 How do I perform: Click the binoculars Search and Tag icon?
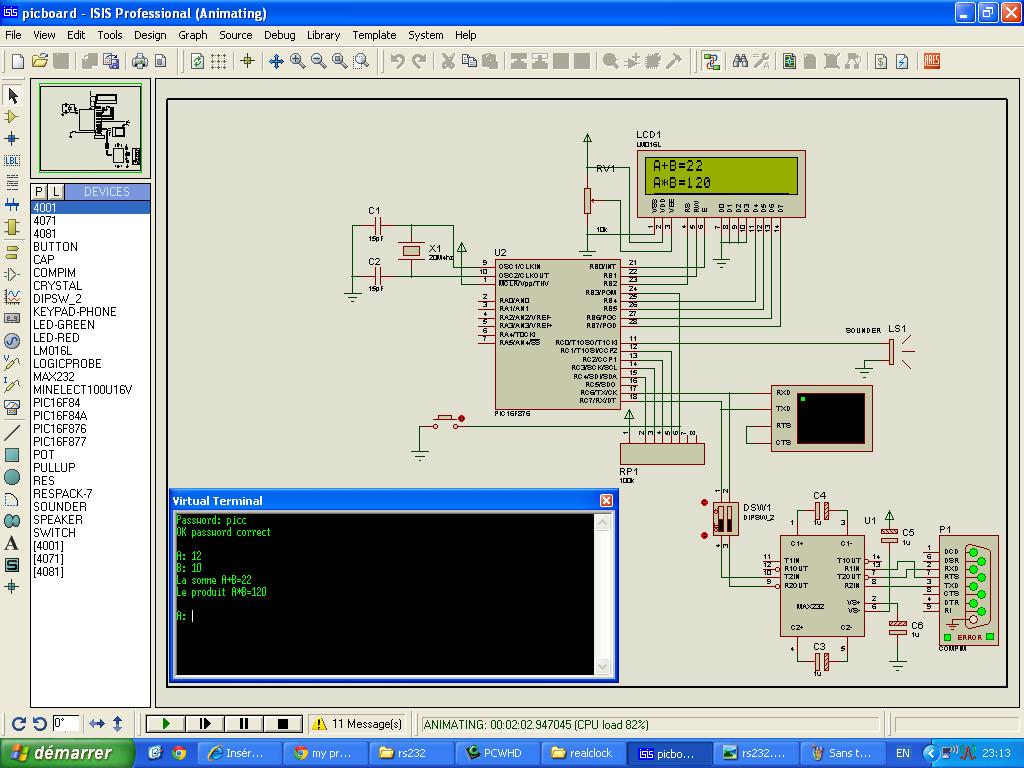pos(740,61)
